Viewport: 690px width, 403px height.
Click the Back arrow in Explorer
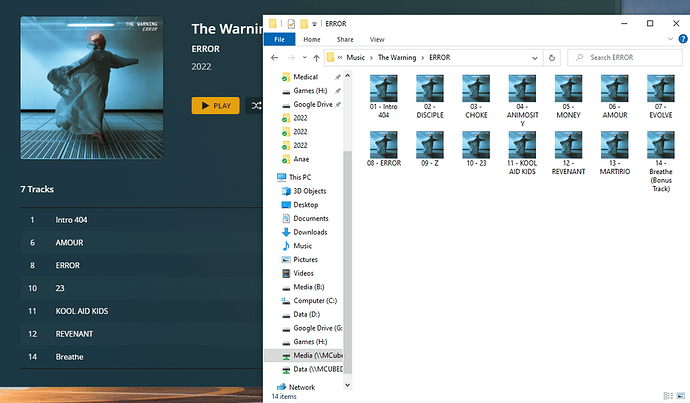point(275,58)
